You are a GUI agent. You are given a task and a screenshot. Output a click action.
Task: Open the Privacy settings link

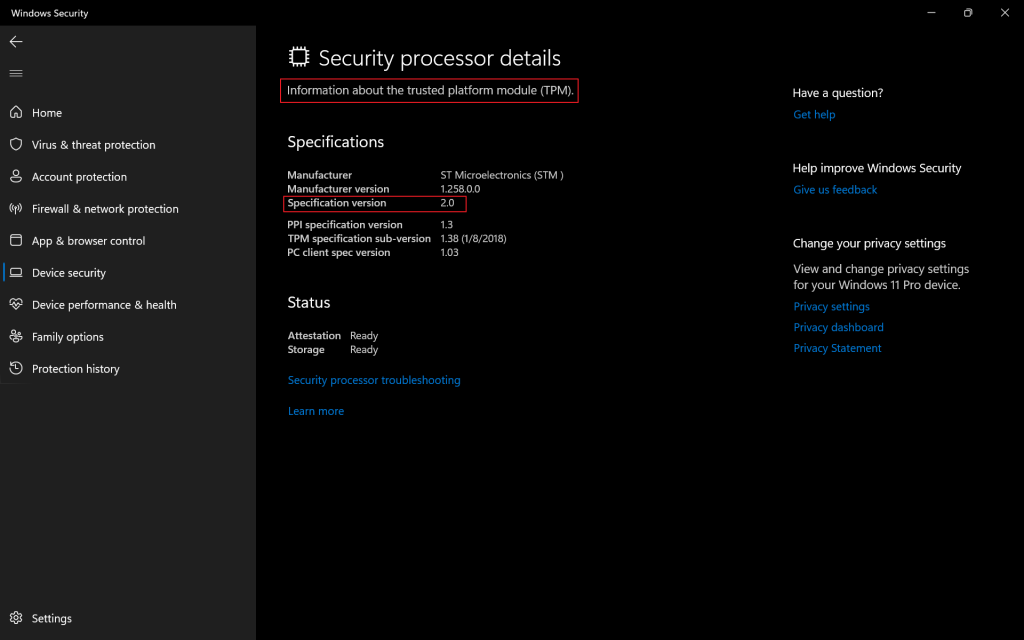tap(831, 307)
